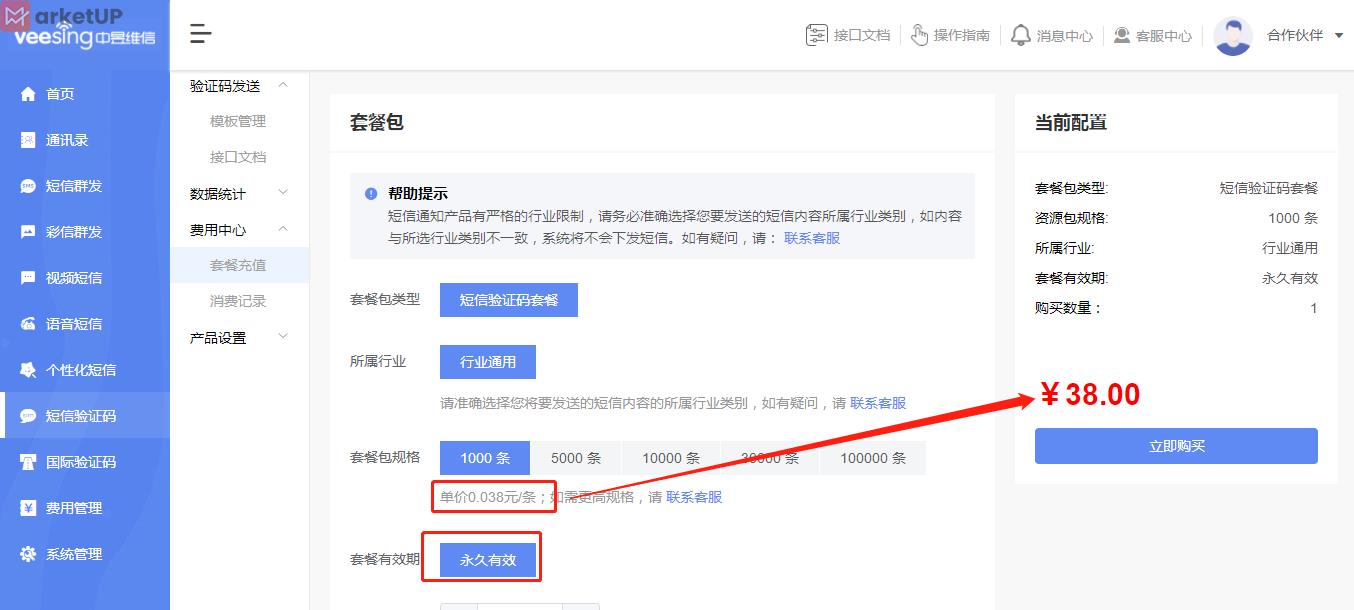Viewport: 1354px width, 610px height.
Task: Collapse the 验证码发送 submenu chevron
Action: (x=283, y=85)
